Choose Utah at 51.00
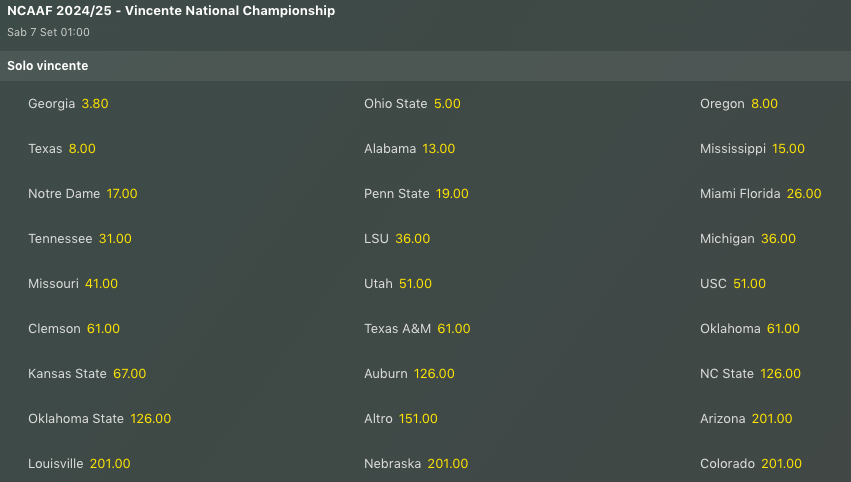Screen dimensions: 851x482 point(415,284)
